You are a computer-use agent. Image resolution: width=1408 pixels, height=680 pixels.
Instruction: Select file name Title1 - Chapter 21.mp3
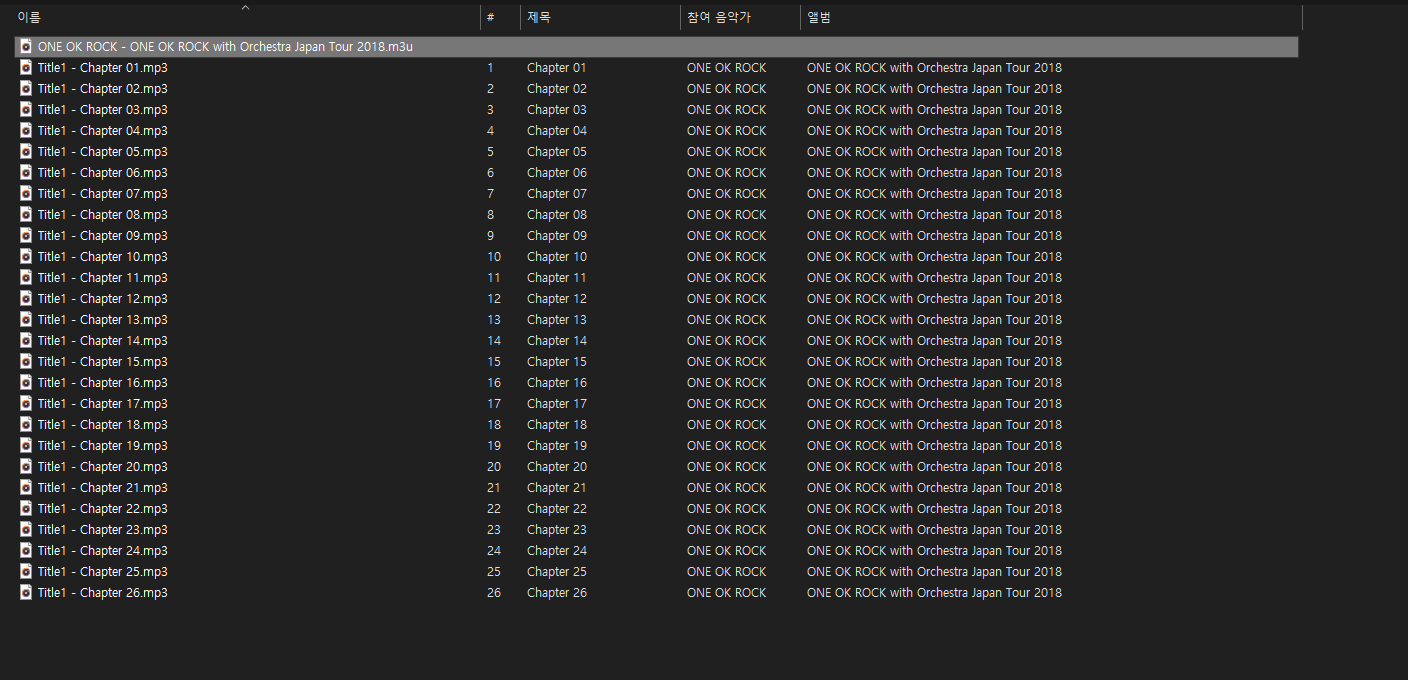point(103,488)
